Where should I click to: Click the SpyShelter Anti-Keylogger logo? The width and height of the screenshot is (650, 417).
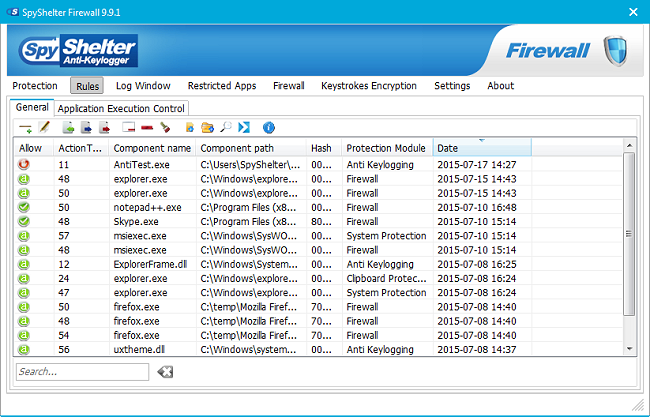[78, 51]
